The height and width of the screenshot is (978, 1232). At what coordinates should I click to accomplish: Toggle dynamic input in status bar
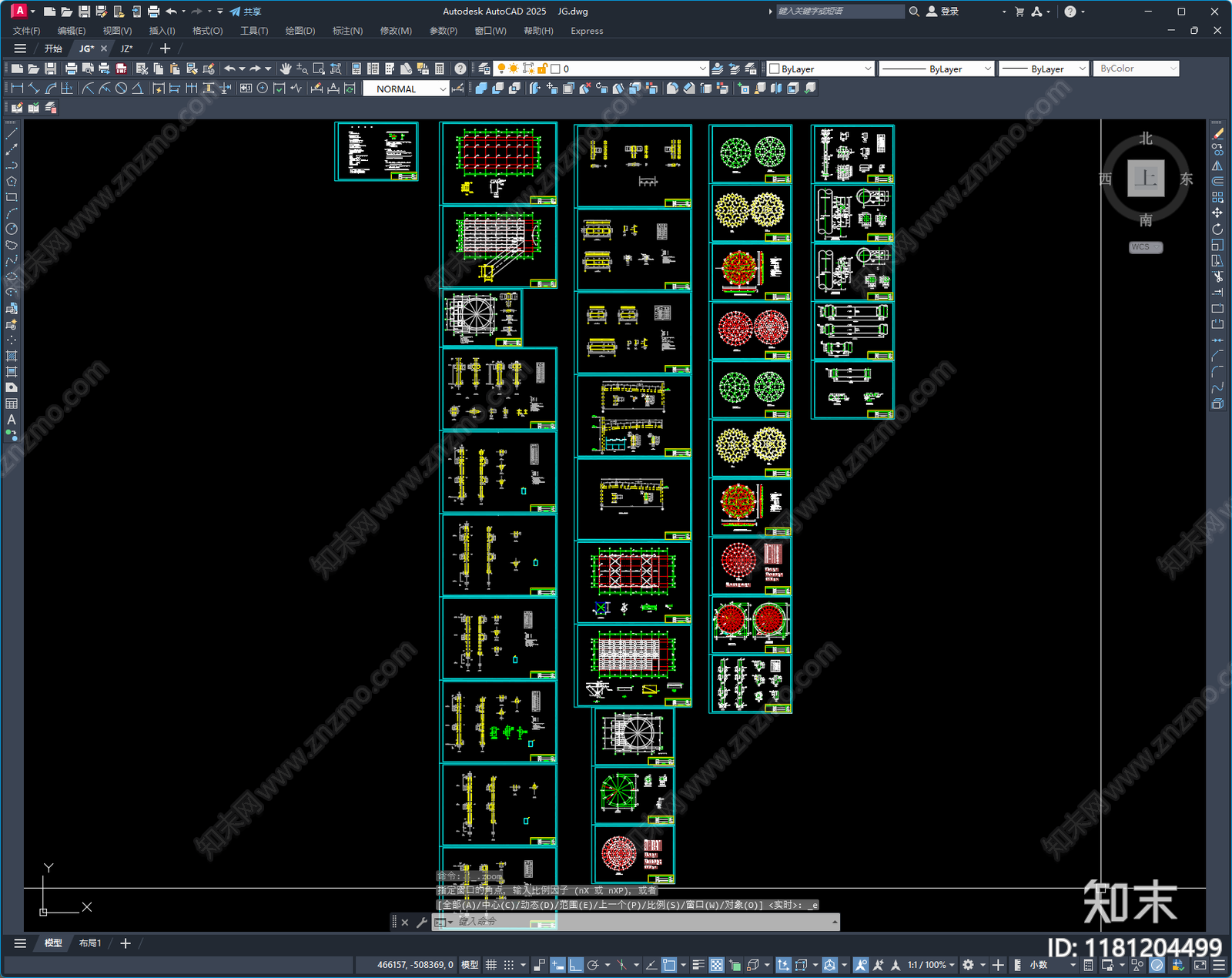(557, 965)
